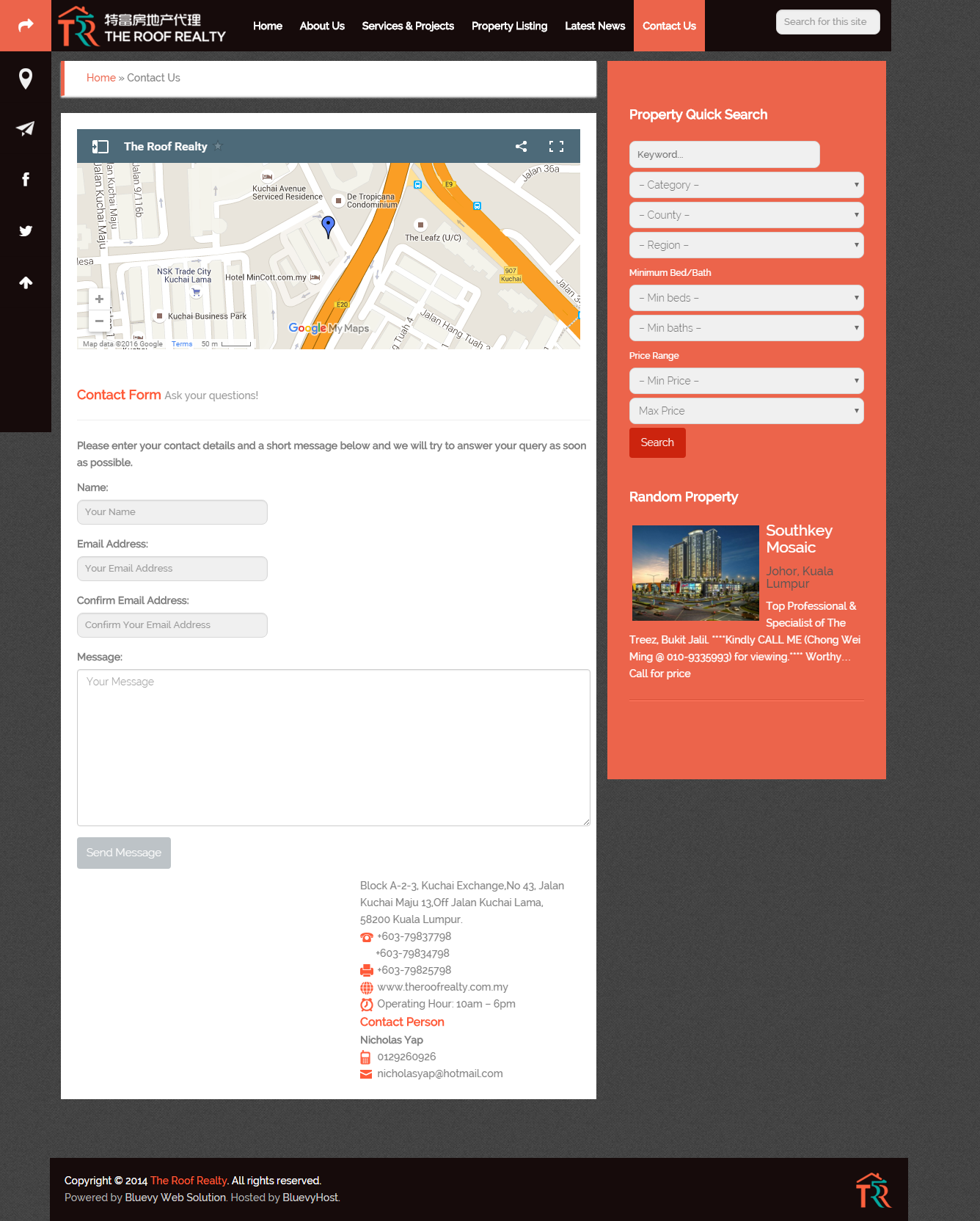Click the +603-79837798 phone number
980x1221 pixels.
[x=414, y=936]
